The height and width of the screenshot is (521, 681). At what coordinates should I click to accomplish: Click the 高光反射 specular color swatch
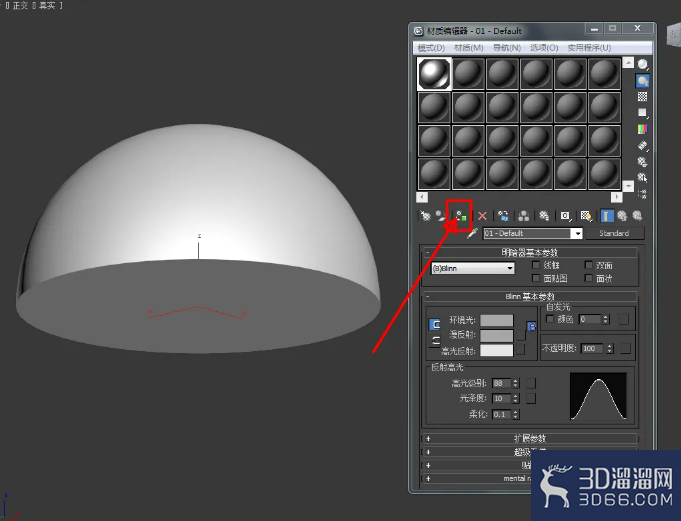click(x=497, y=350)
